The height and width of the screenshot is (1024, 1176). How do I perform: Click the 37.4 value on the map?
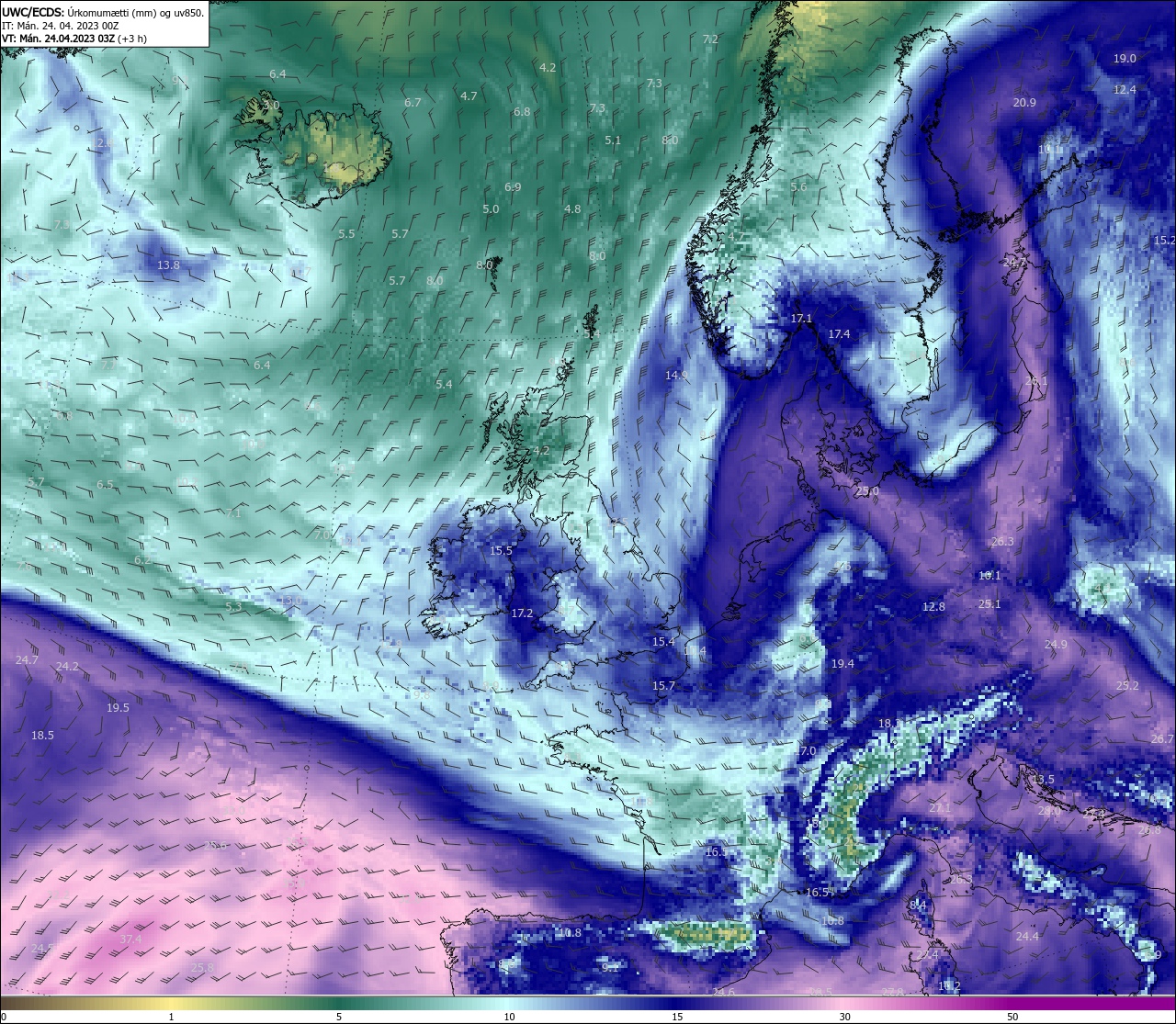[130, 940]
